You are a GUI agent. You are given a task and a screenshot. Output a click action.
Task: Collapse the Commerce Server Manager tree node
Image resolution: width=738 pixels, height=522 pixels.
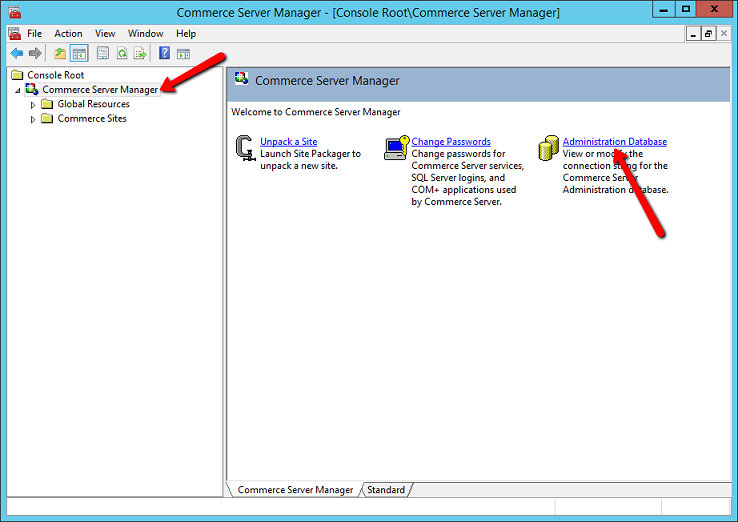(18, 90)
